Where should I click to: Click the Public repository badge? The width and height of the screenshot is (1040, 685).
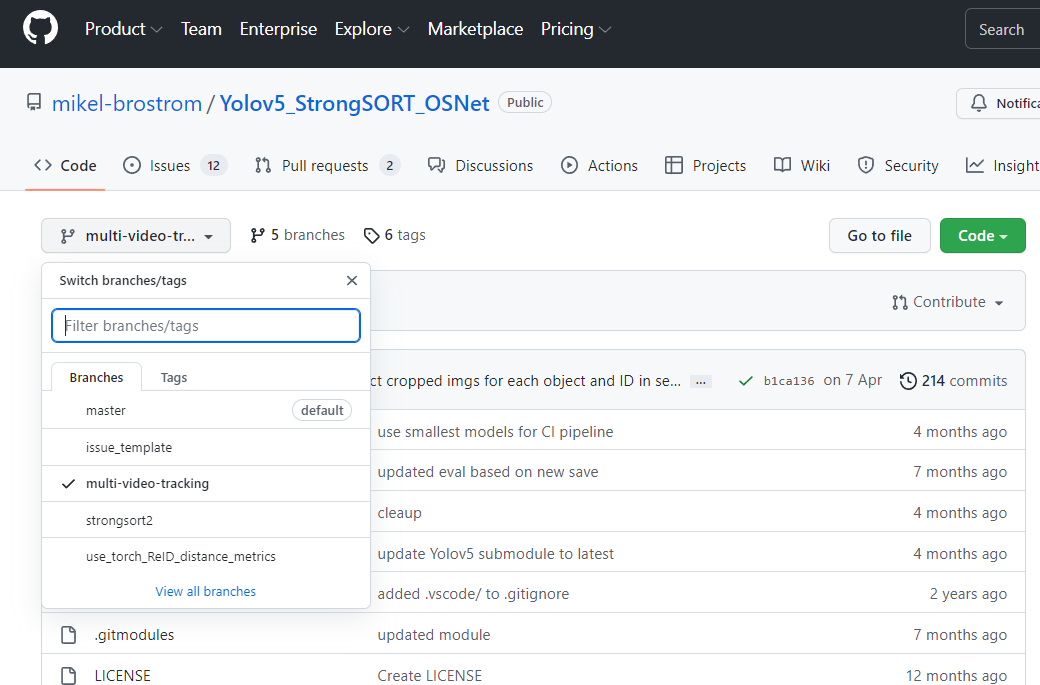pyautogui.click(x=525, y=103)
